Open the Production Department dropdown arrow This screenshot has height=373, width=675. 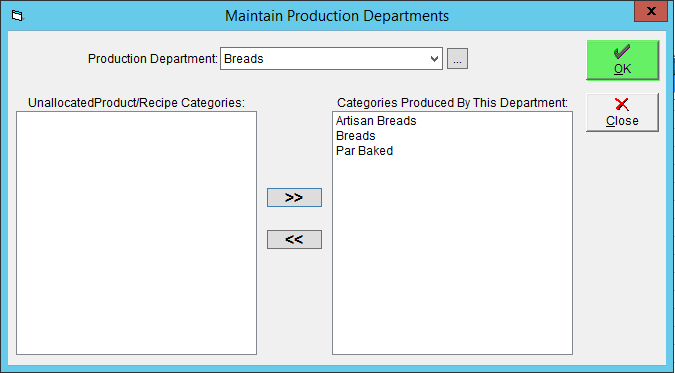pyautogui.click(x=435, y=59)
